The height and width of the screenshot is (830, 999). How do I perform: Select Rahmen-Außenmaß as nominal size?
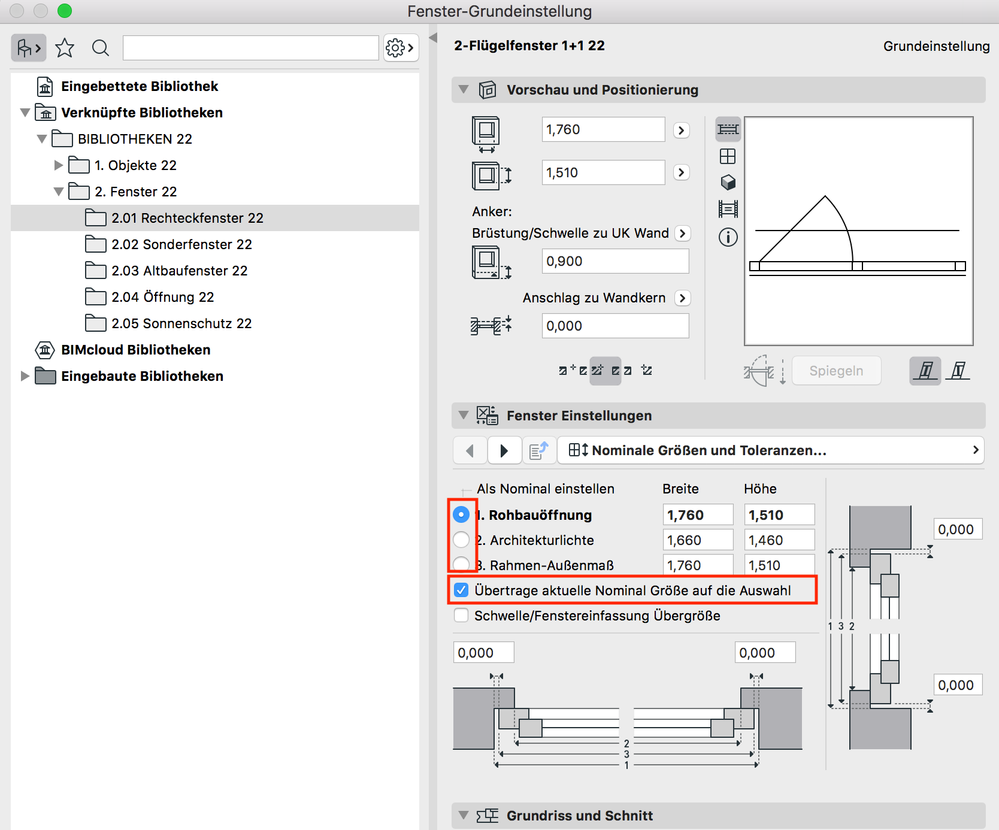click(x=461, y=563)
